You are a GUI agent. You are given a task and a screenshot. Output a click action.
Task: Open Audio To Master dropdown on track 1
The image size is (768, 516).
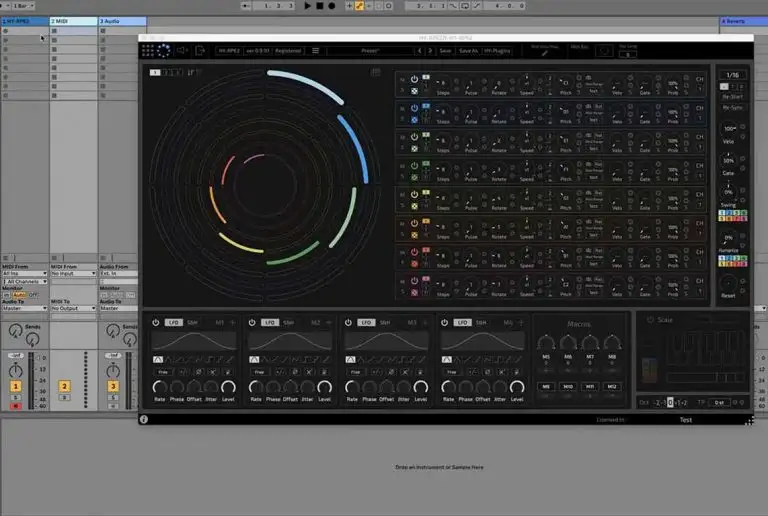tap(24, 308)
